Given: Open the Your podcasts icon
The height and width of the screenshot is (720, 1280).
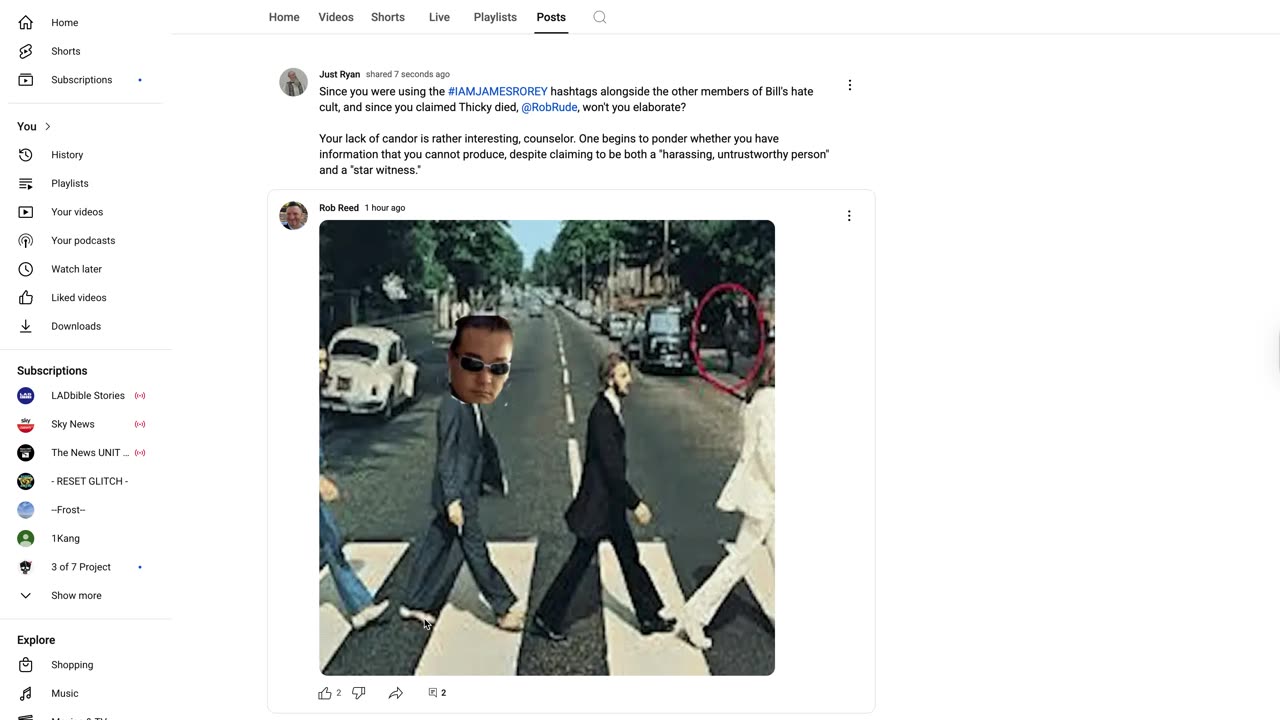Looking at the screenshot, I should [x=26, y=240].
